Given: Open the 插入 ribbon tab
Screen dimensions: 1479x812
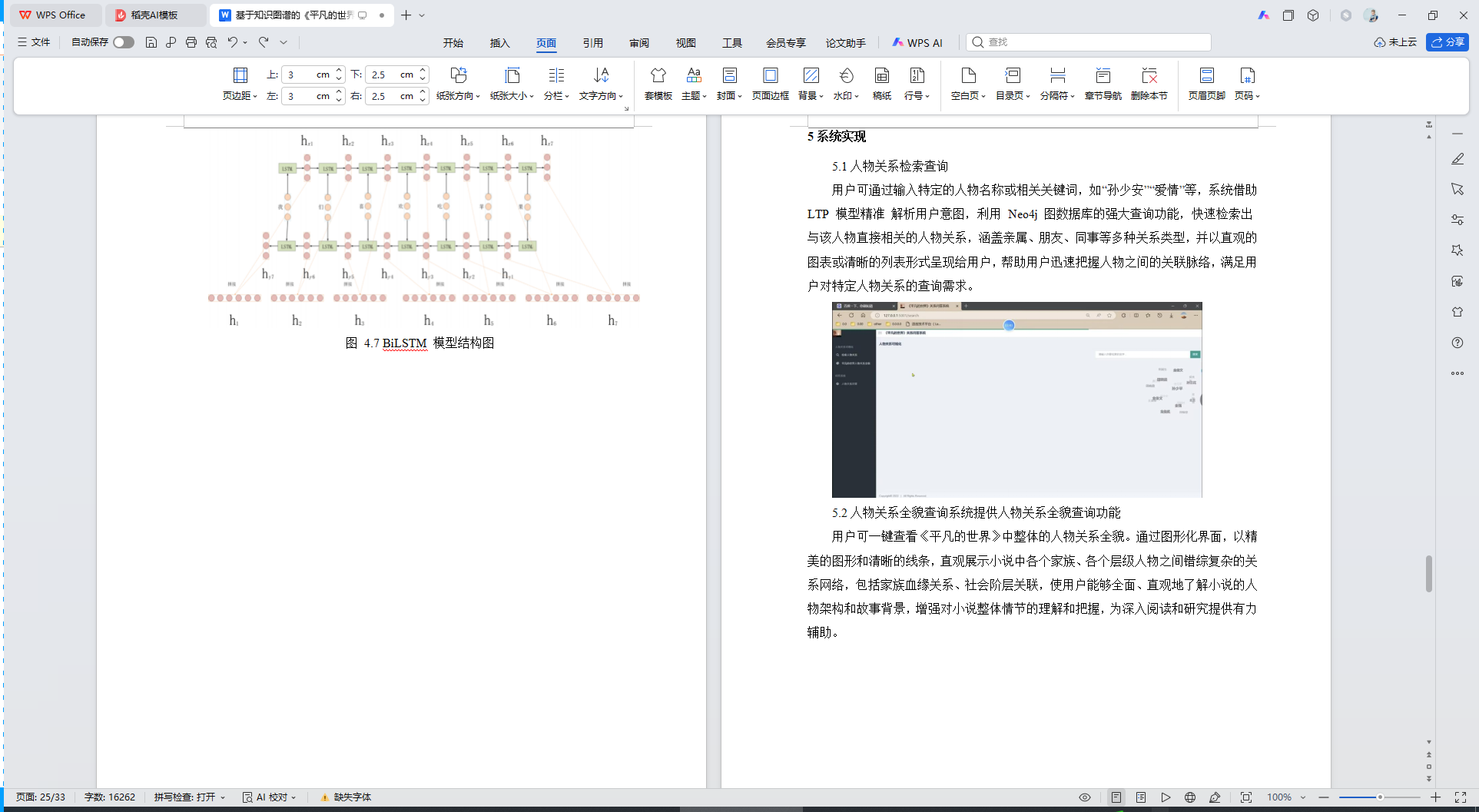Looking at the screenshot, I should [500, 43].
